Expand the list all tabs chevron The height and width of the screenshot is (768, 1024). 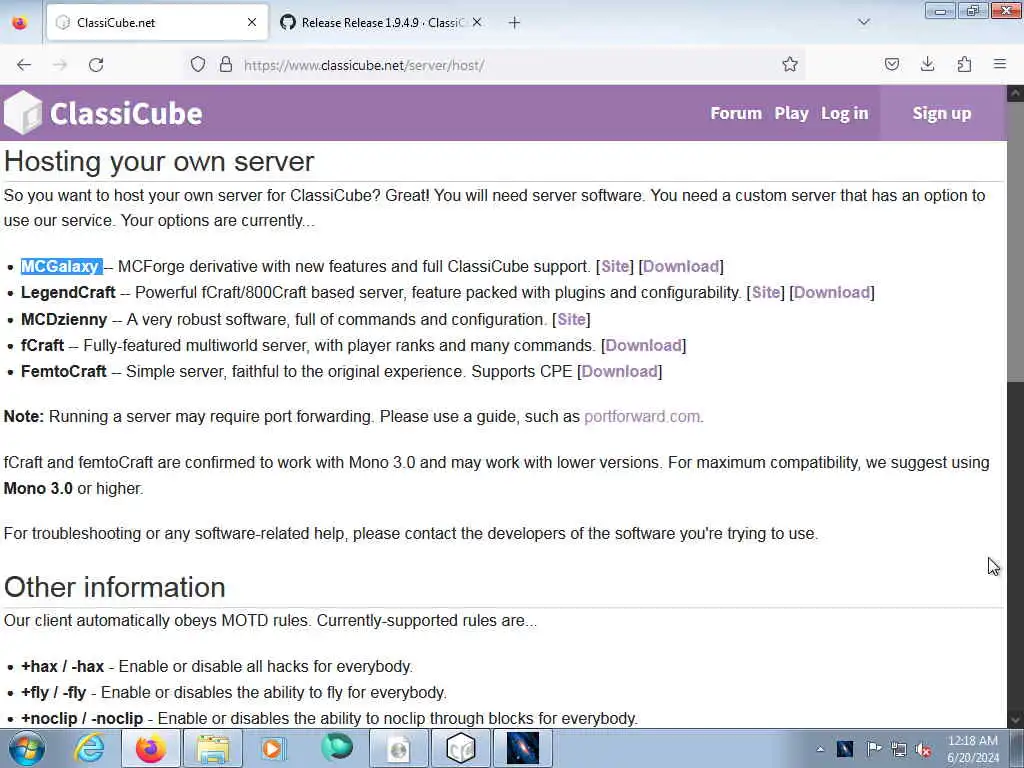point(863,23)
